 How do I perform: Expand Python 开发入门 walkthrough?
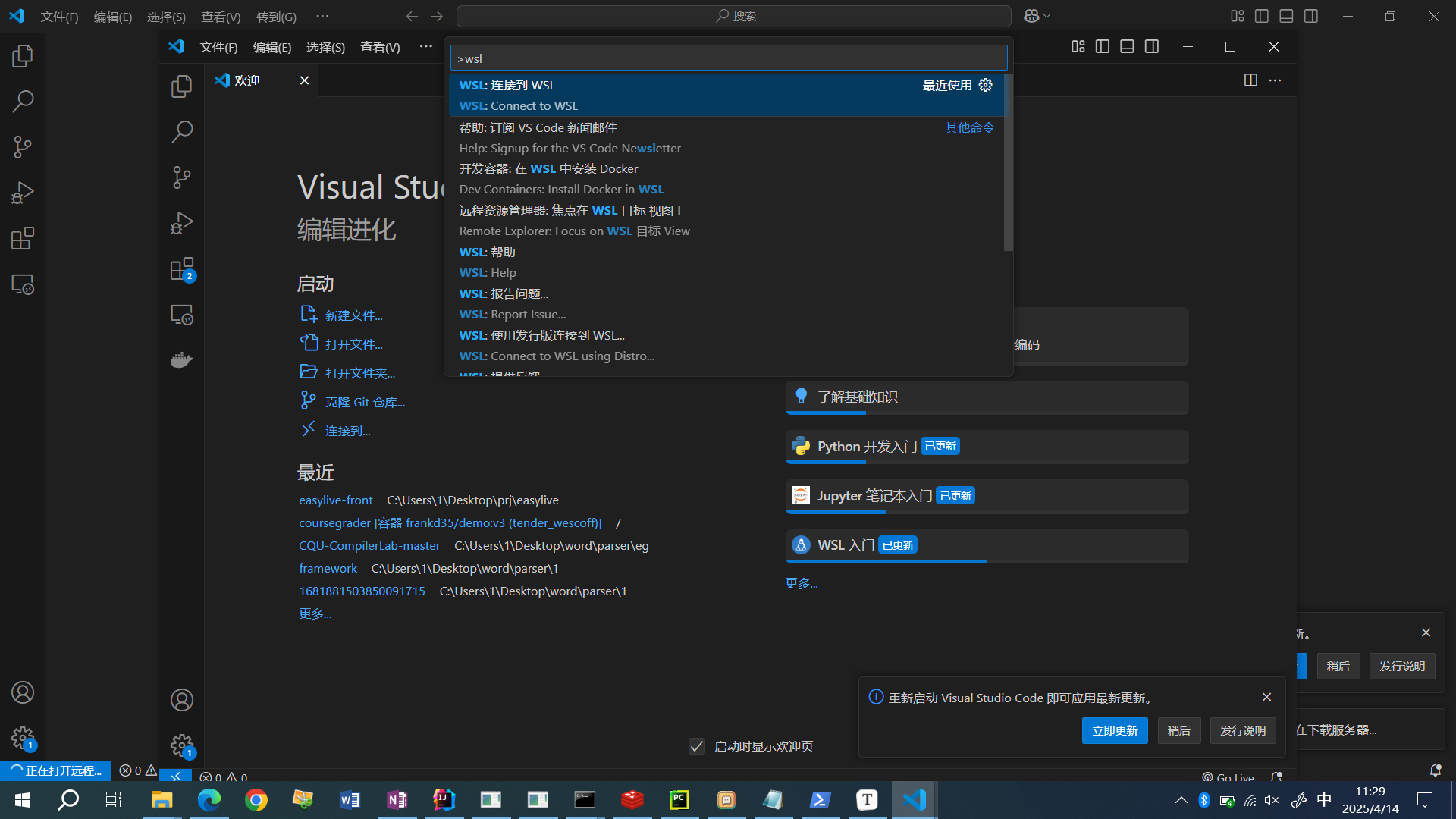click(x=987, y=447)
